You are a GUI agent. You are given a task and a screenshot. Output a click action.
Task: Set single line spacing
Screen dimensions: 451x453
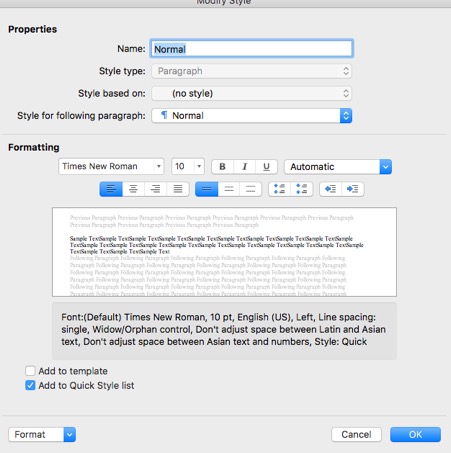coord(207,189)
